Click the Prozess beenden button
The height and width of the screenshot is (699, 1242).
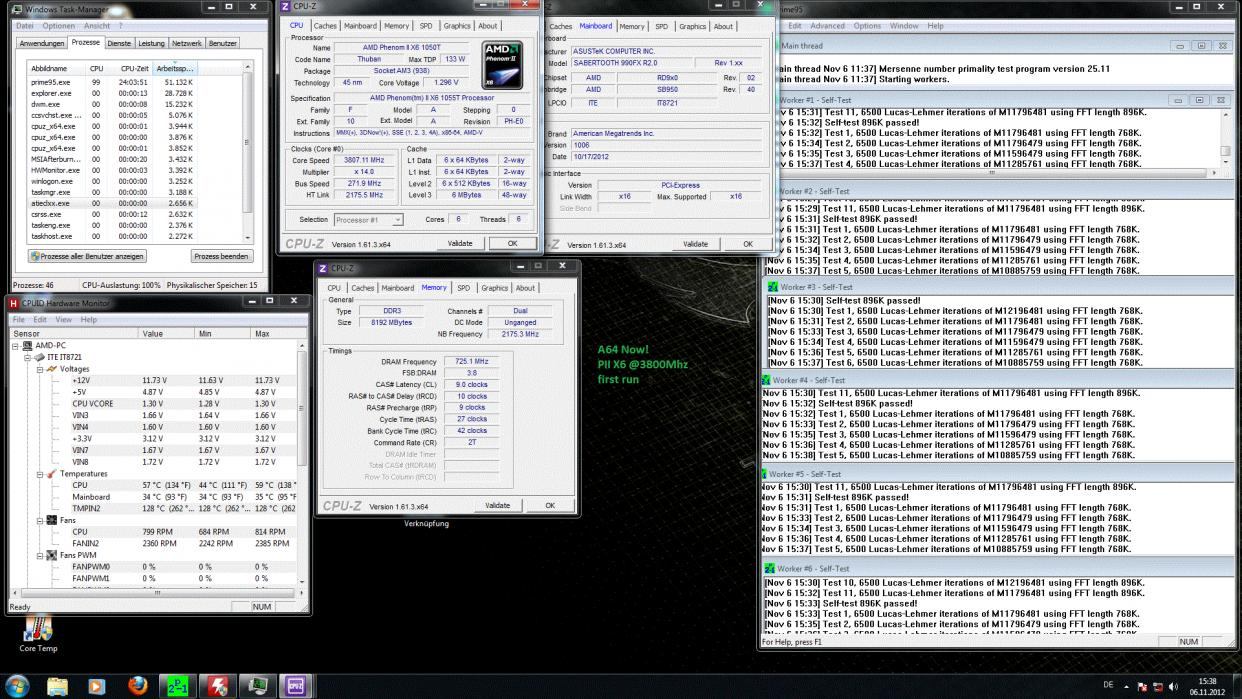coord(222,256)
